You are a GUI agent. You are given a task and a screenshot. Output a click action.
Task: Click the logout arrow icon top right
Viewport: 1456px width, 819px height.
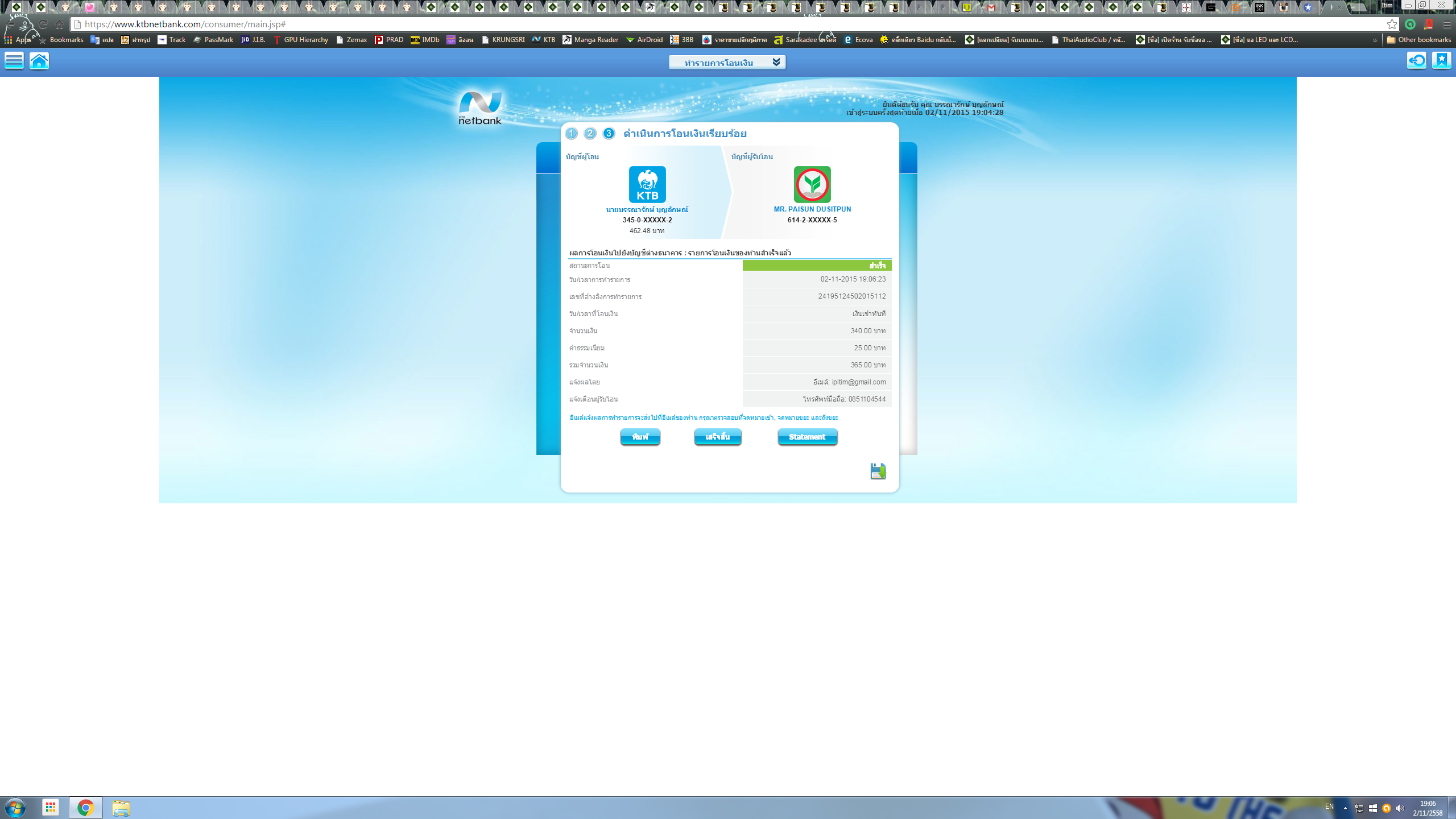(1417, 60)
